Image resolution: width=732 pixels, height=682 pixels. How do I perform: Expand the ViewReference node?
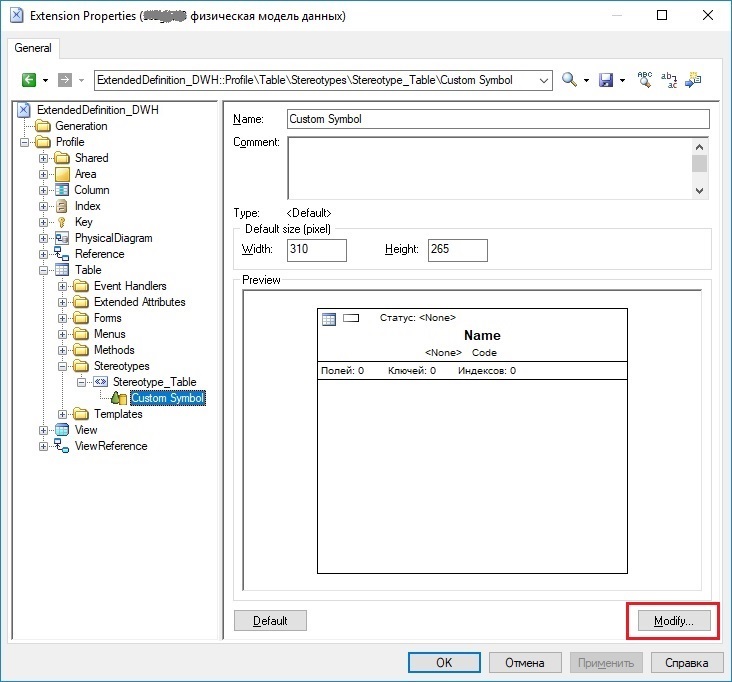[43, 446]
